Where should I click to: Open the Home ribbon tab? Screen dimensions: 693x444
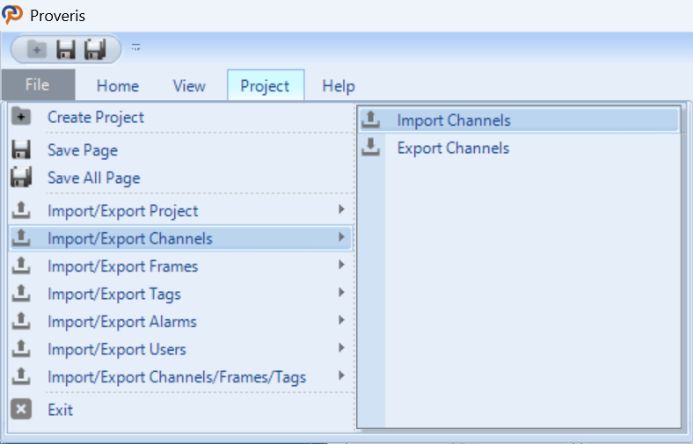(118, 86)
